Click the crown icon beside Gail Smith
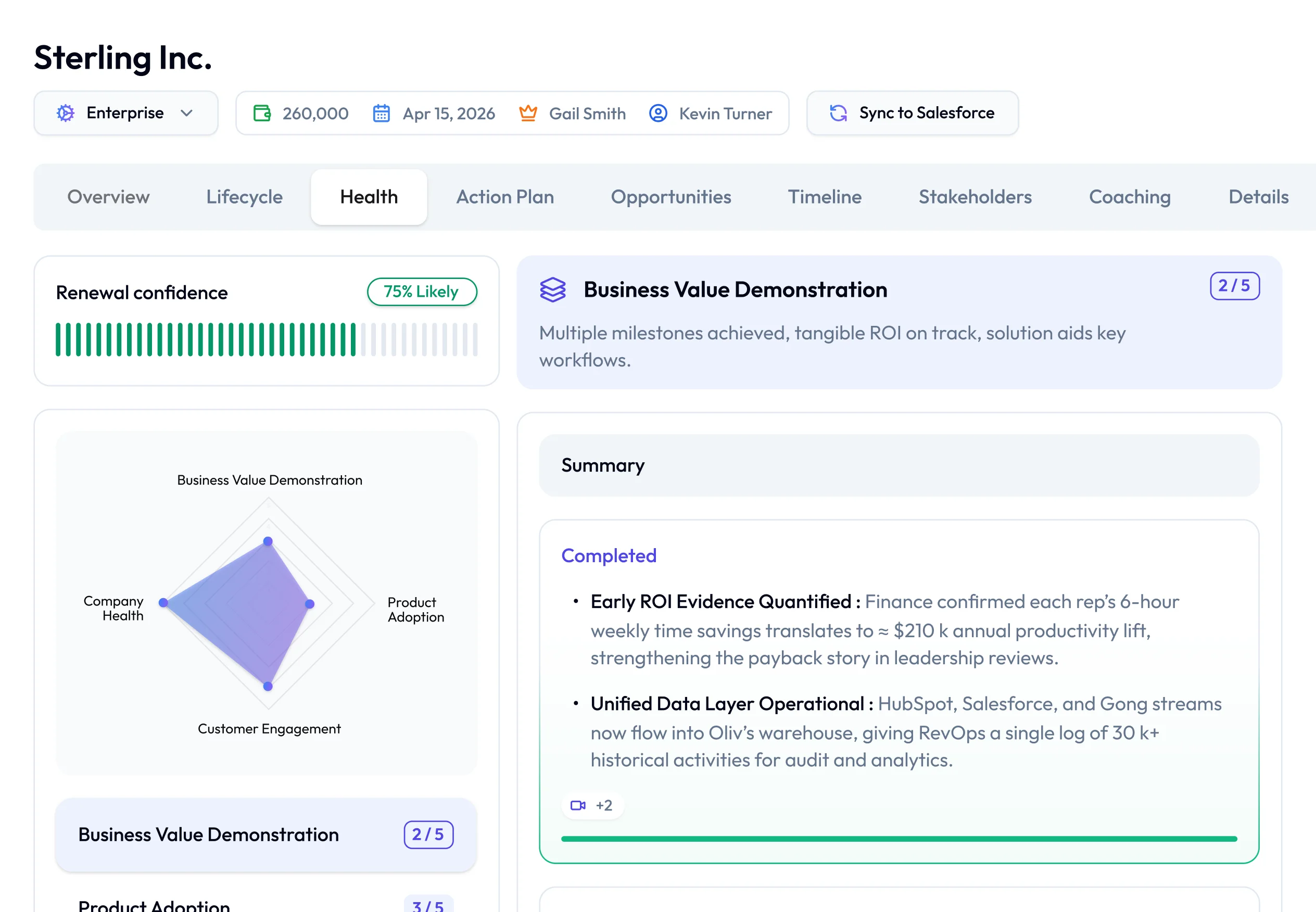Image resolution: width=1316 pixels, height=912 pixels. [528, 113]
